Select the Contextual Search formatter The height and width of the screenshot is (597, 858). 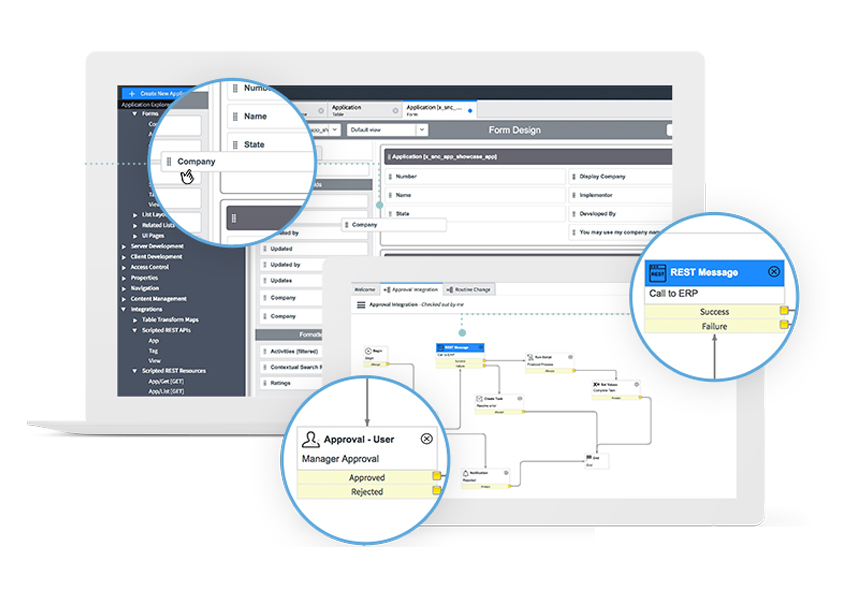[x=291, y=367]
